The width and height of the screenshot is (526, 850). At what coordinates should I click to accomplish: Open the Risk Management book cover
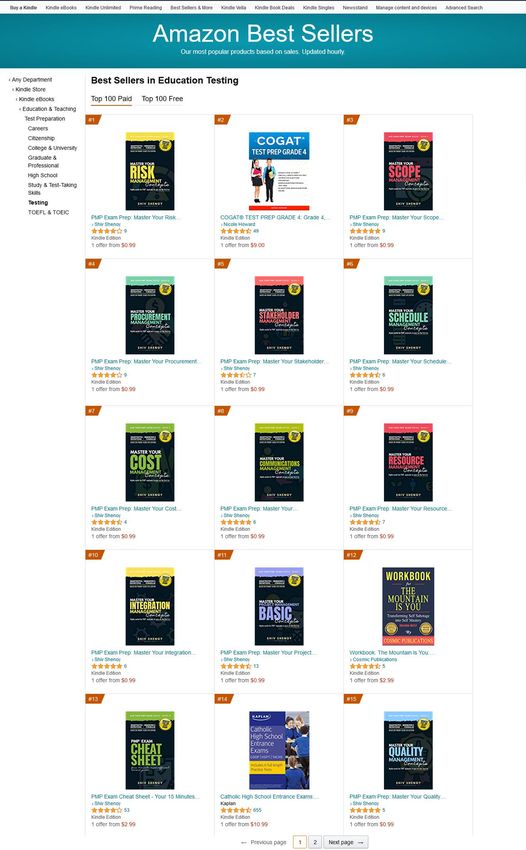tap(150, 171)
